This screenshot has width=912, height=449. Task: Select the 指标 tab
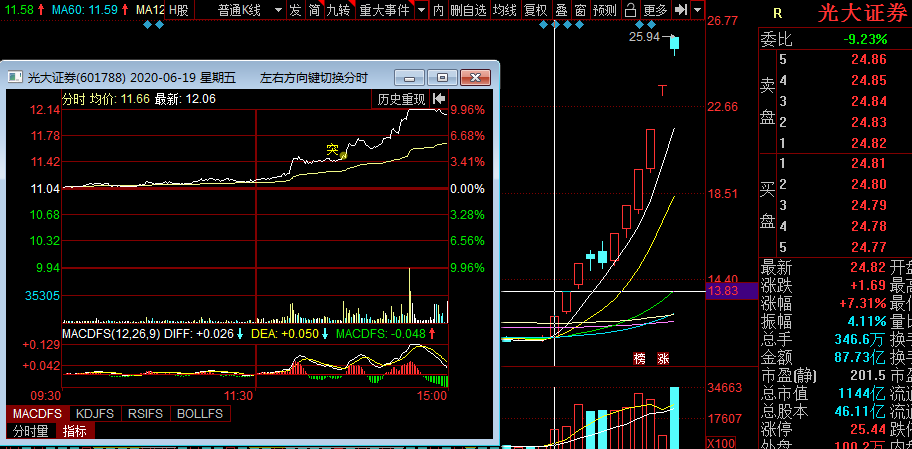(x=75, y=431)
